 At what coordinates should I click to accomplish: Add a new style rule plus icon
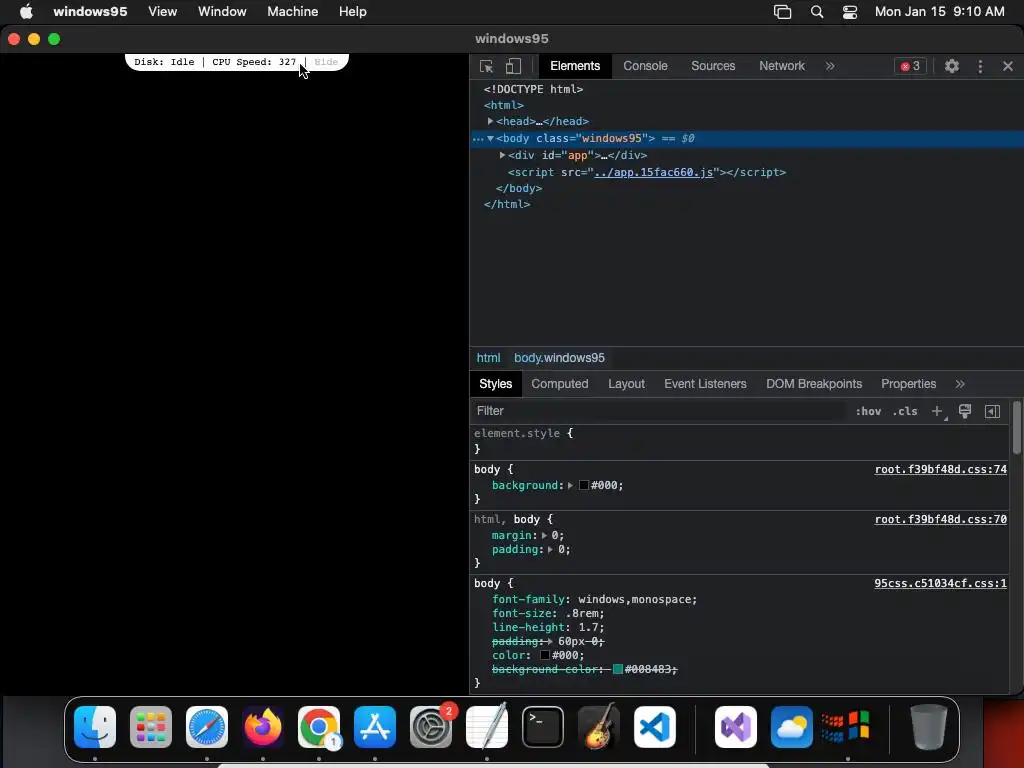(937, 411)
